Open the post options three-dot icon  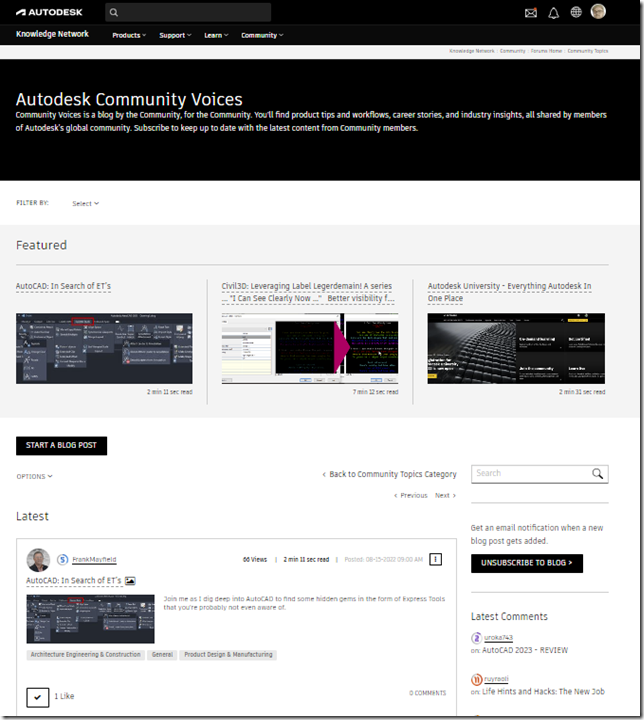tap(435, 559)
